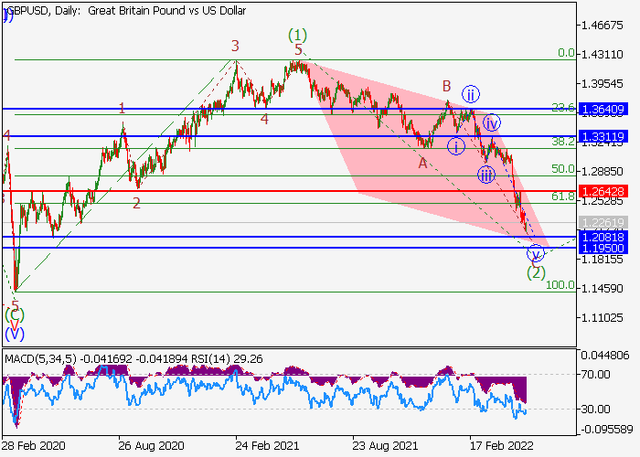Select the circled iv wave marker
The image size is (640, 457).
click(x=492, y=122)
